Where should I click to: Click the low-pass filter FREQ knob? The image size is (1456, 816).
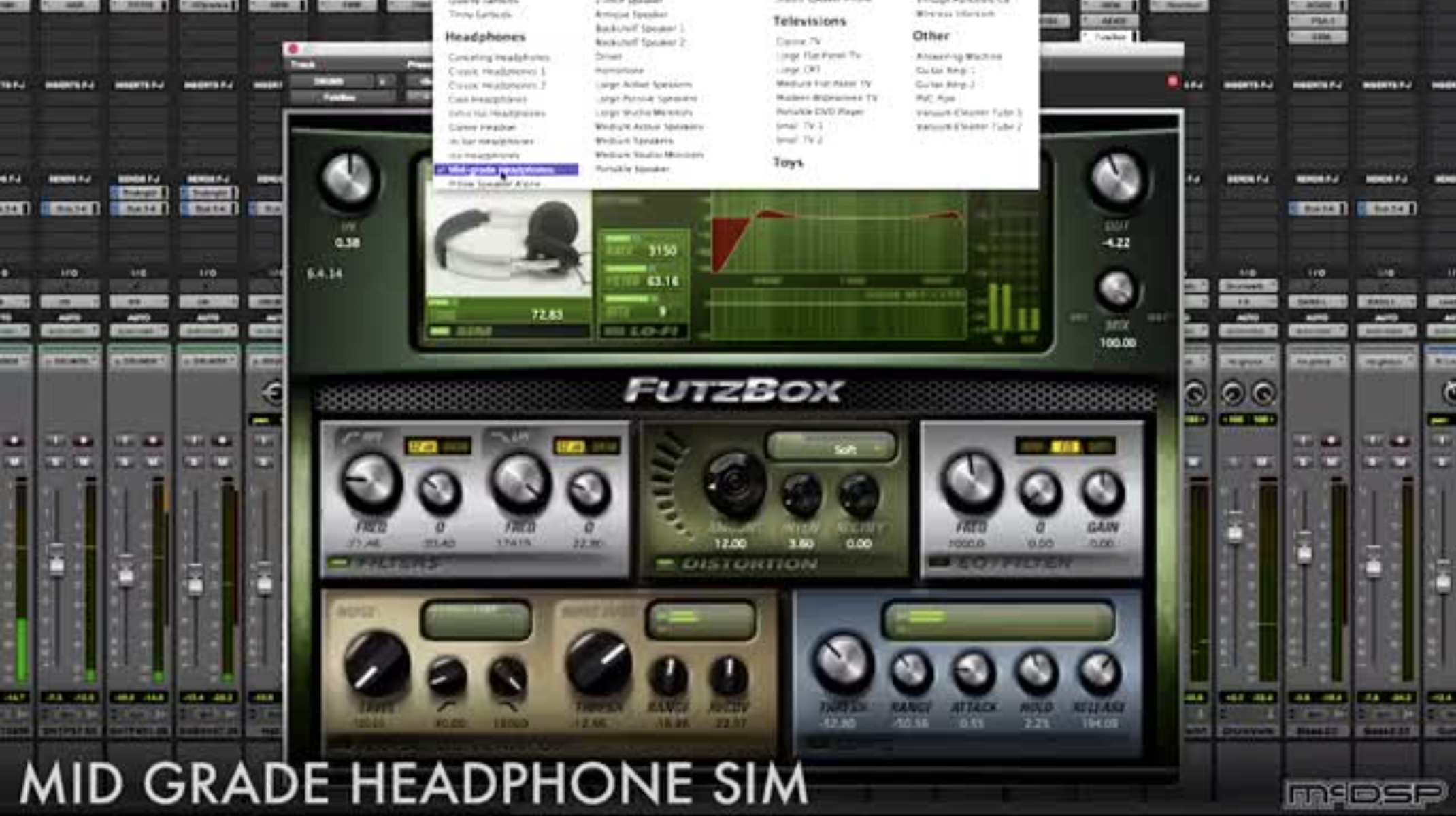[520, 483]
